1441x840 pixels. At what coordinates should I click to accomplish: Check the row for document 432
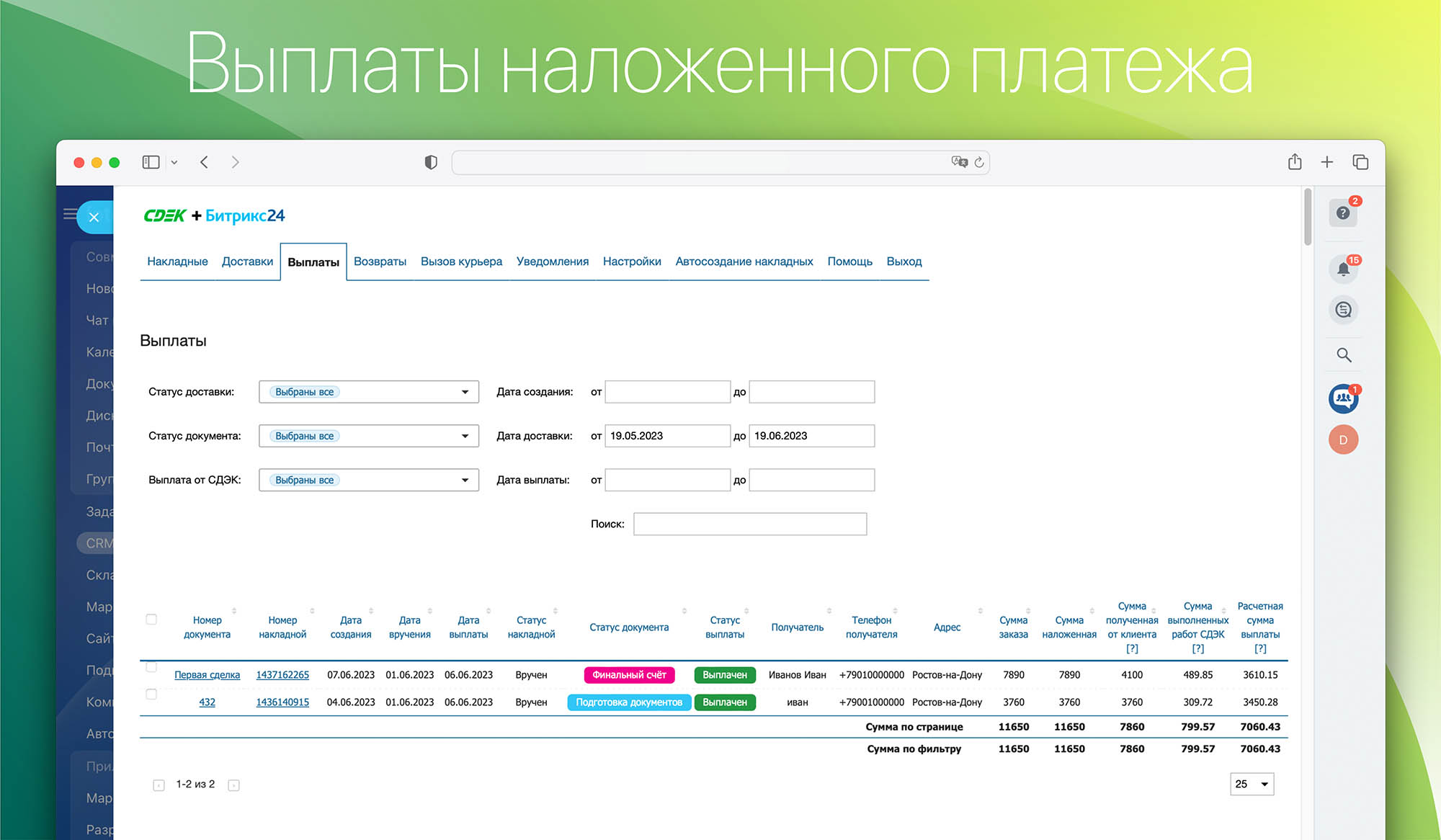(151, 694)
